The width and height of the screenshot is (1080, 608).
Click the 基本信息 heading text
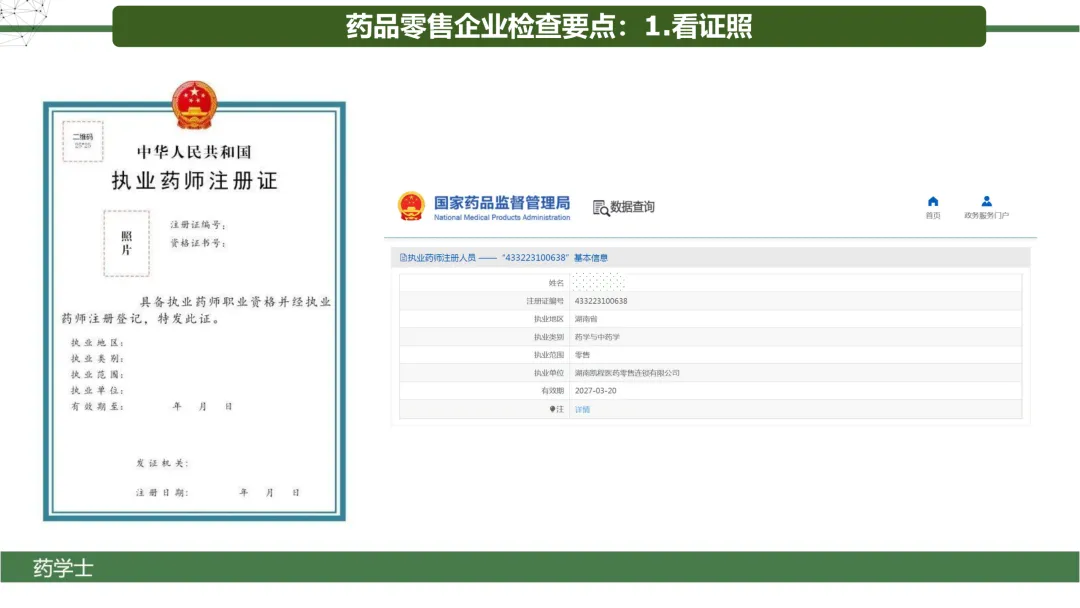(x=590, y=258)
